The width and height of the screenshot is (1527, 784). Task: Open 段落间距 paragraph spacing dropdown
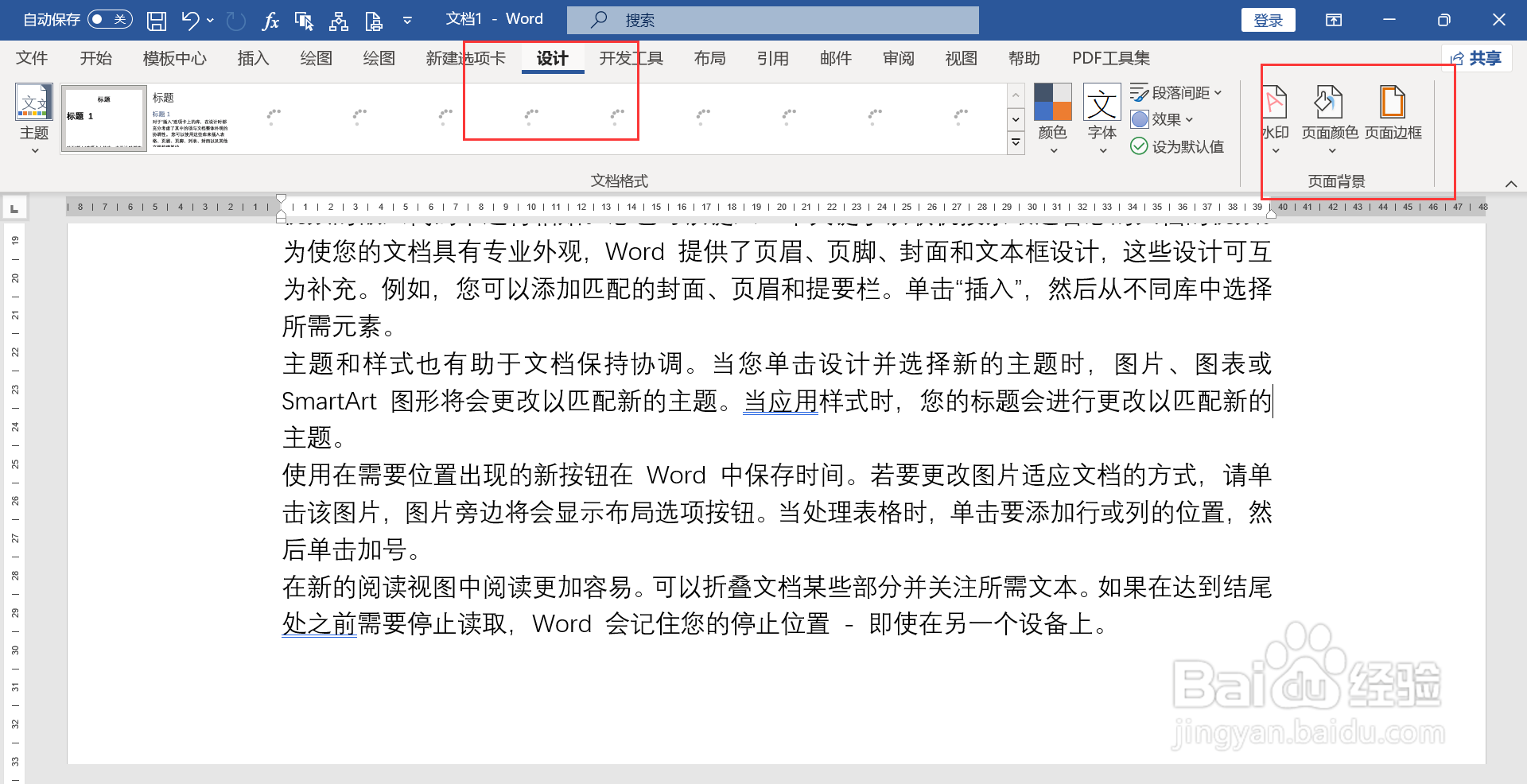click(1176, 93)
